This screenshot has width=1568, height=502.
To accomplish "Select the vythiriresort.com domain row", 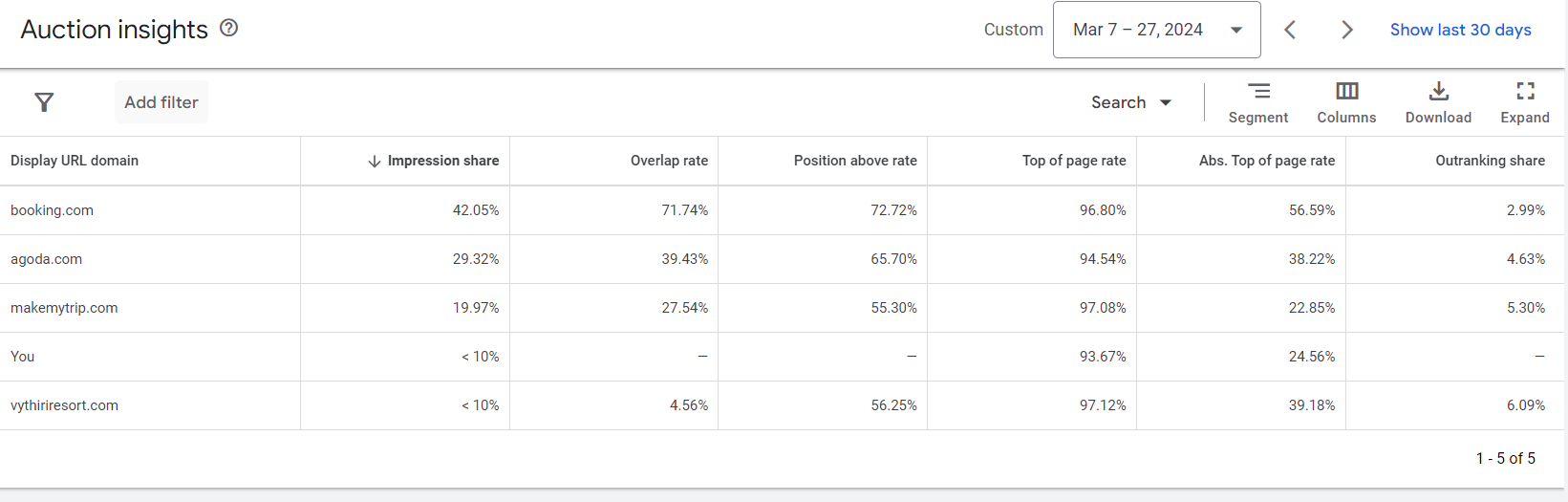I will pos(65,405).
